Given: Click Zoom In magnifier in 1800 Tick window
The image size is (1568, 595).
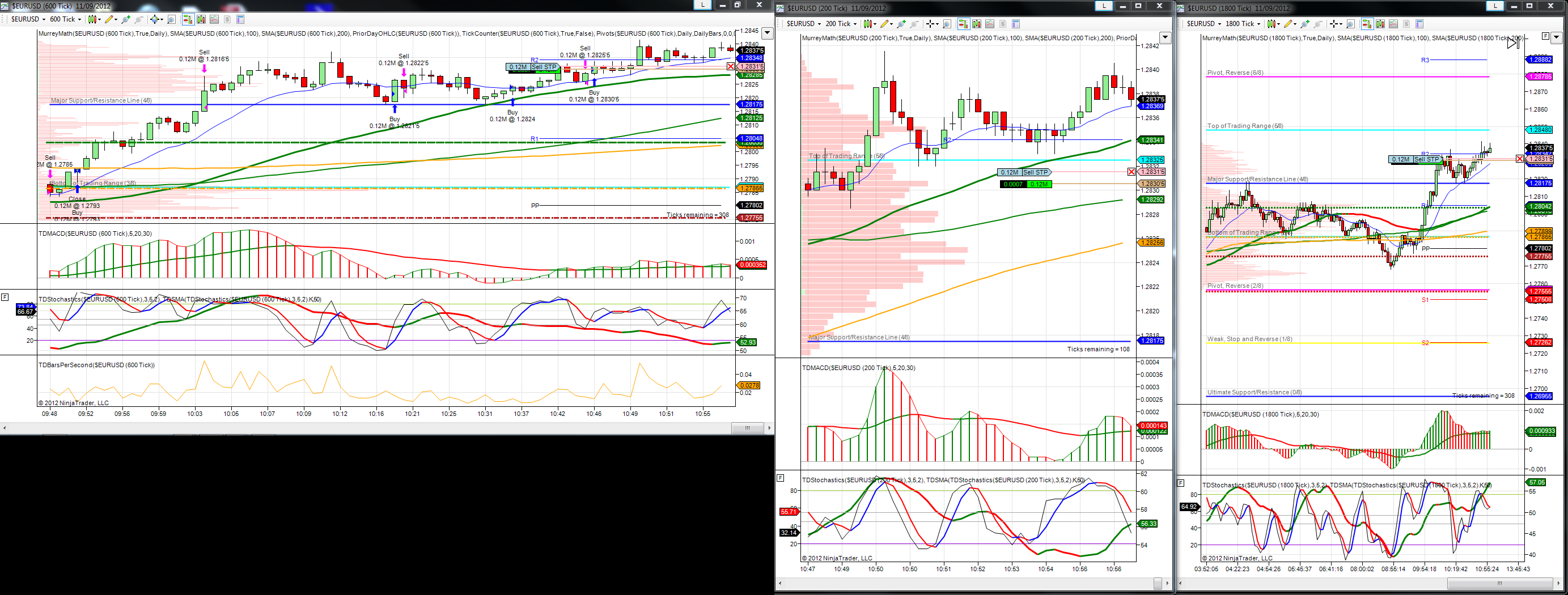Looking at the screenshot, I should coord(1305,24).
